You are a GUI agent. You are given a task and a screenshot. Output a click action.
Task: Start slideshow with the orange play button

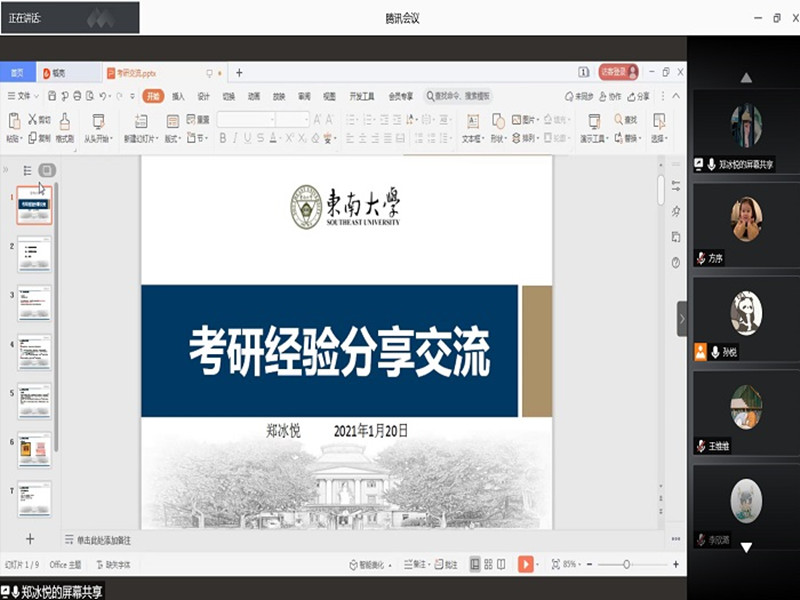[525, 565]
